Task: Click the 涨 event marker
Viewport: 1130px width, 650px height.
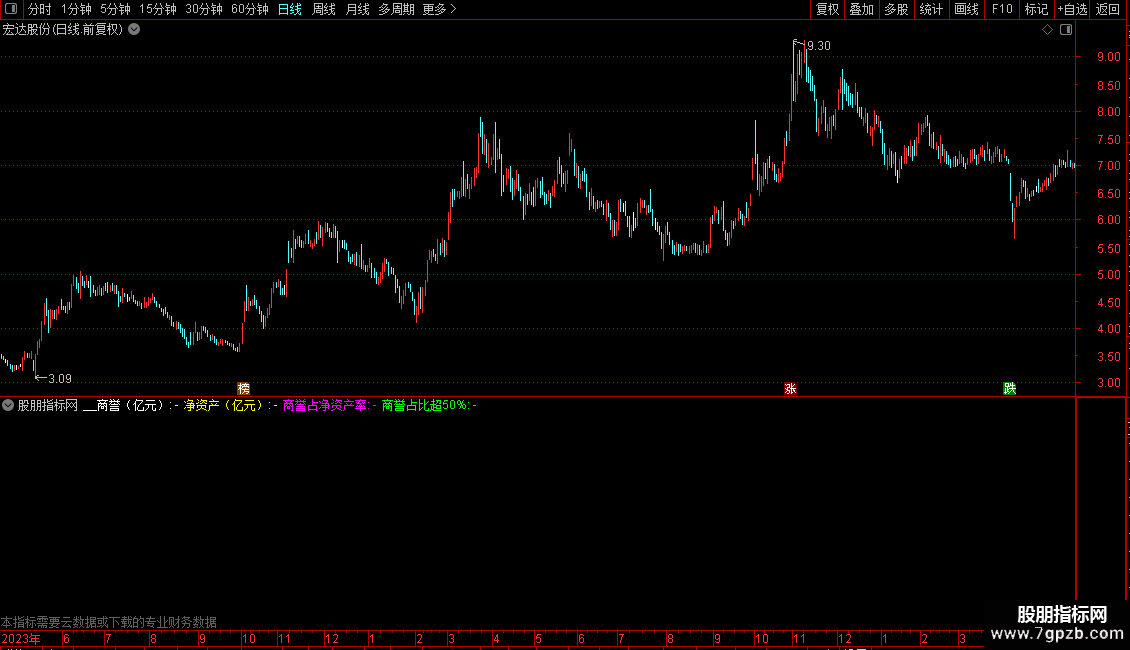Action: pyautogui.click(x=791, y=388)
